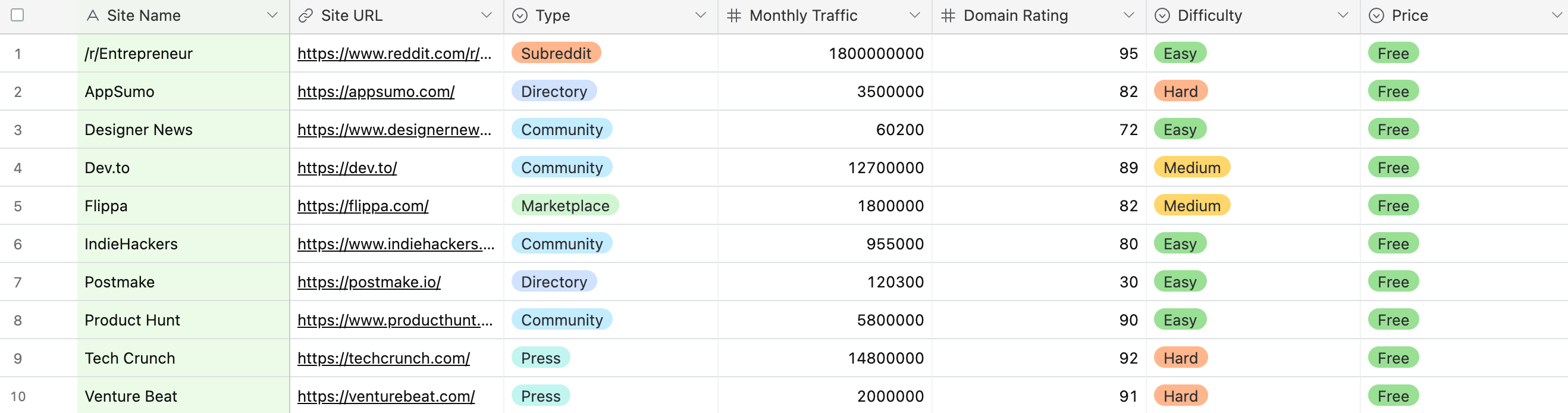The image size is (1568, 413).
Task: Click the 120300 monthly traffic cell
Action: 825,282
